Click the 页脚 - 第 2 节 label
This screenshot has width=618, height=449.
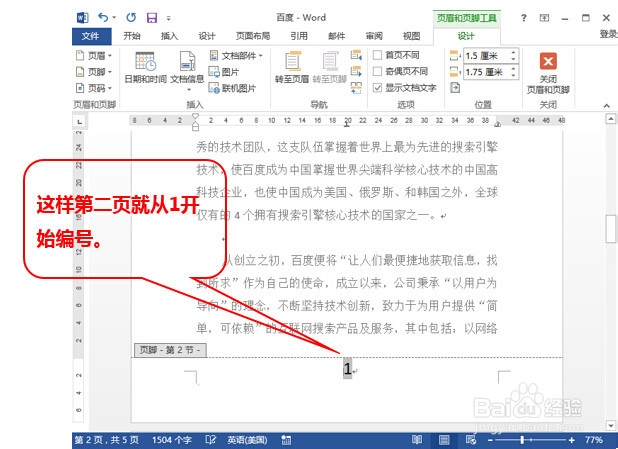[x=170, y=350]
